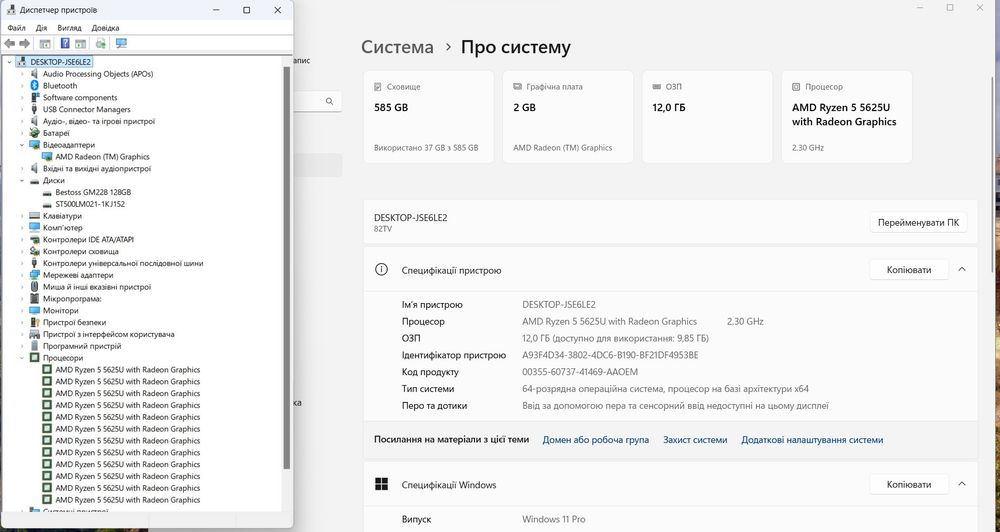Click the network adapter icon beside Мережеві адаптери
Viewport: 1000px width, 532px height.
click(x=34, y=275)
